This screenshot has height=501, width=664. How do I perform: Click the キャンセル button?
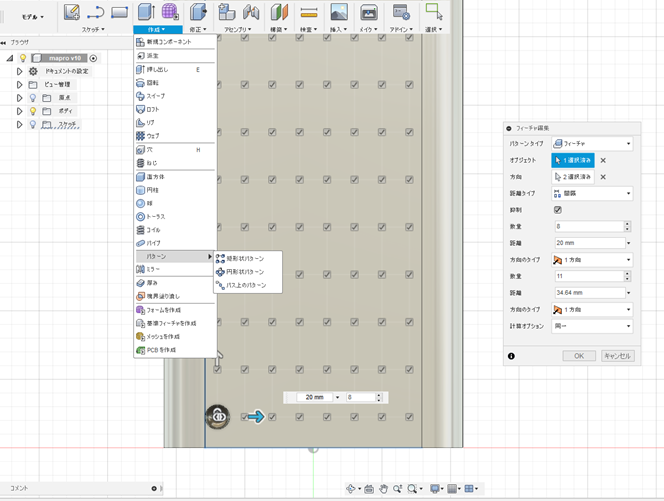pyautogui.click(x=617, y=356)
